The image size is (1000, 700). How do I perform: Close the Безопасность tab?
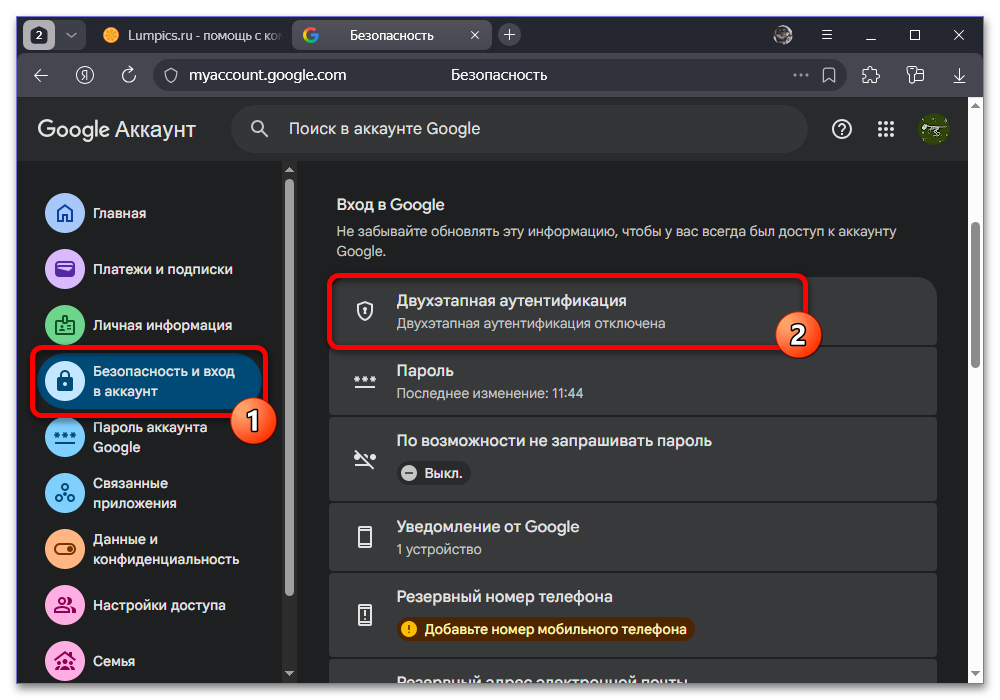(474, 35)
